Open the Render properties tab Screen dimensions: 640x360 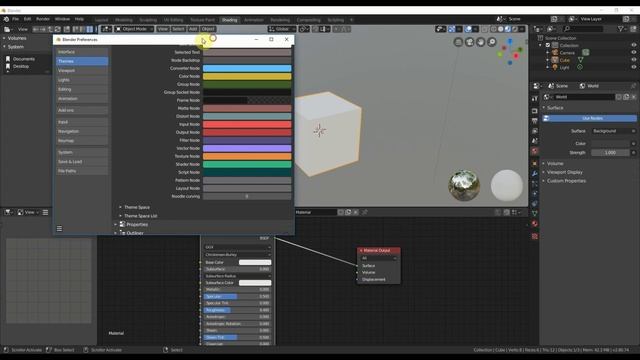pos(535,111)
